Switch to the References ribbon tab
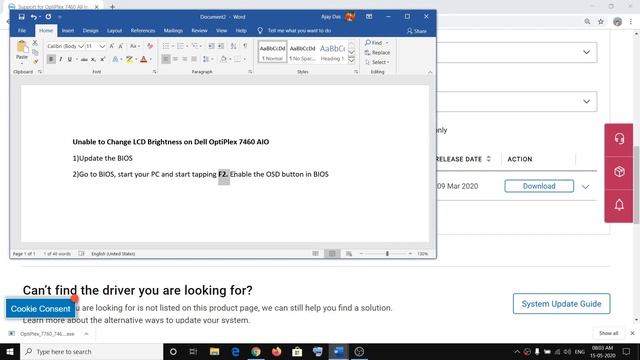Screen dimensions: 640x360 (143, 31)
